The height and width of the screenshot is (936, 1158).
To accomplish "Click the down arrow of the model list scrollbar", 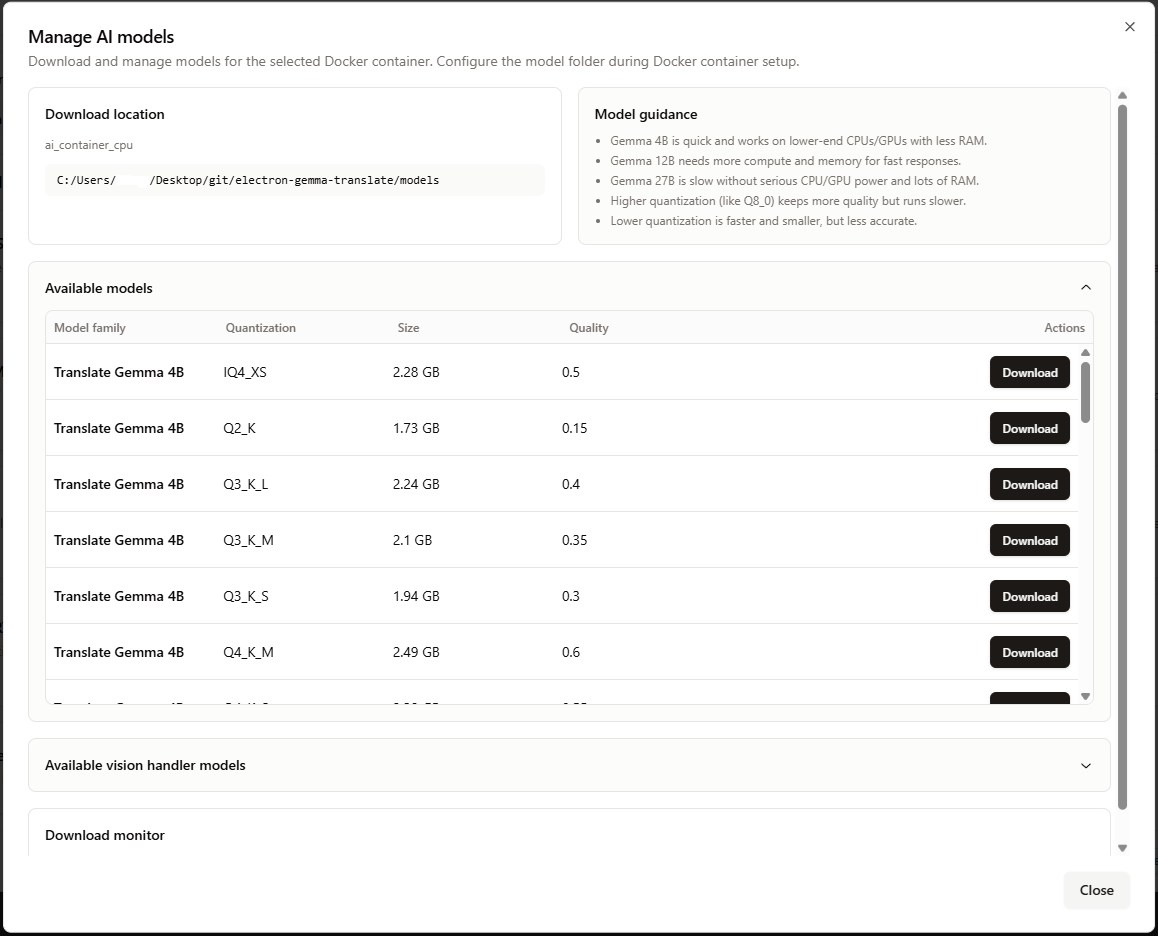I will (x=1086, y=694).
